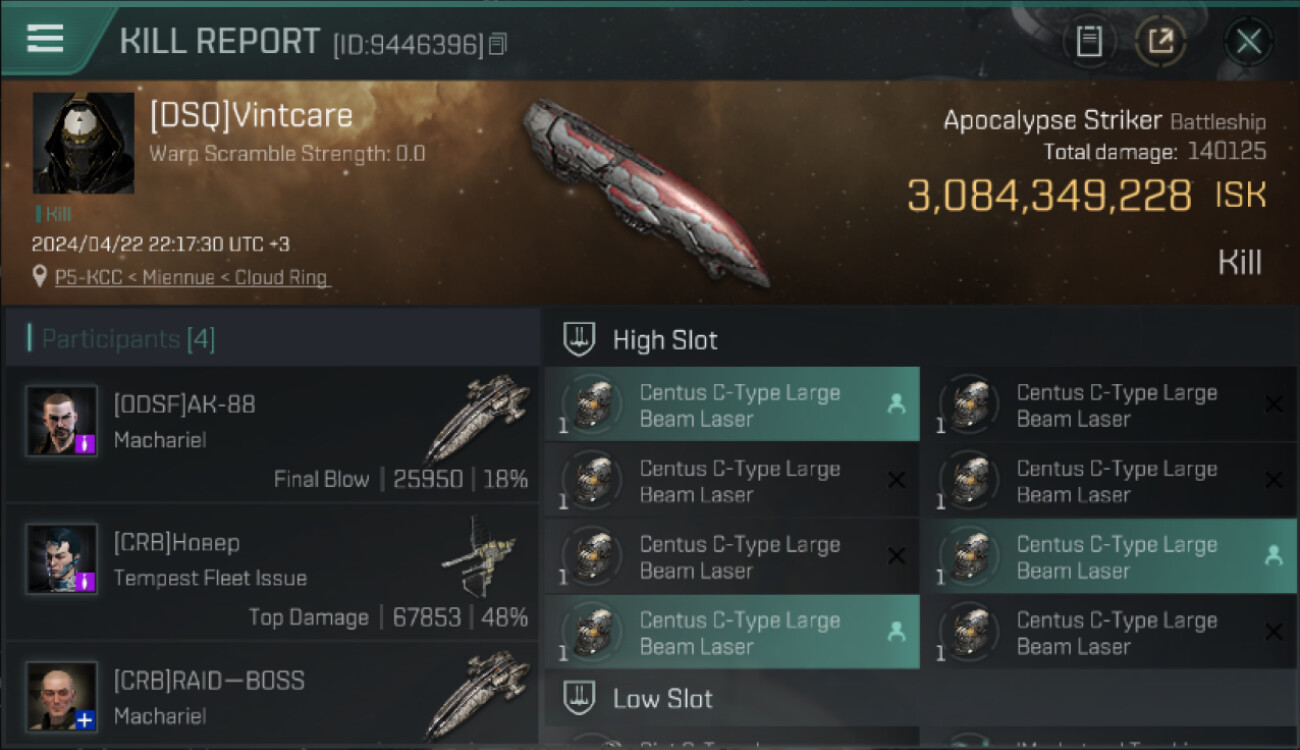Open the hamburger main menu
The image size is (1300, 750).
[45, 39]
